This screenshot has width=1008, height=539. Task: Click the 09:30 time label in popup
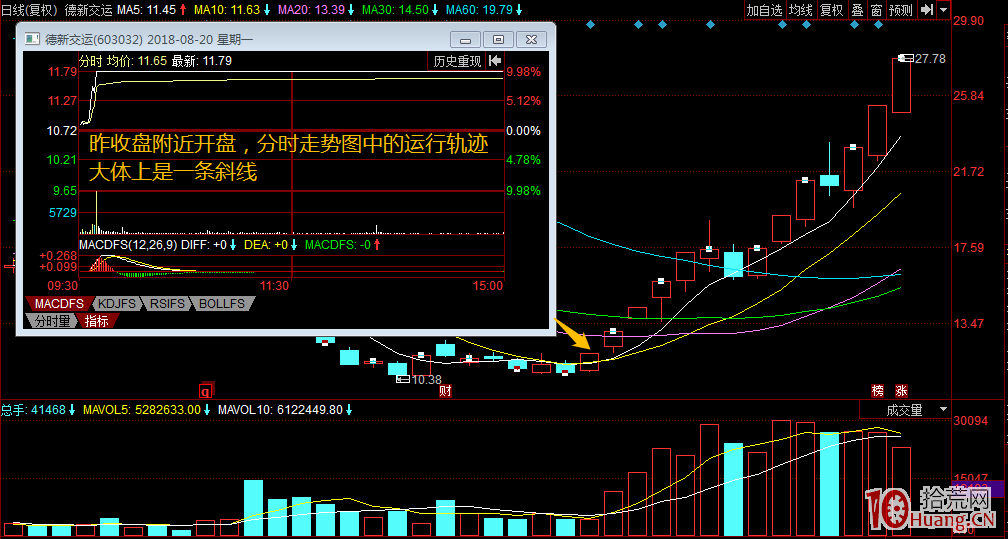coord(63,286)
